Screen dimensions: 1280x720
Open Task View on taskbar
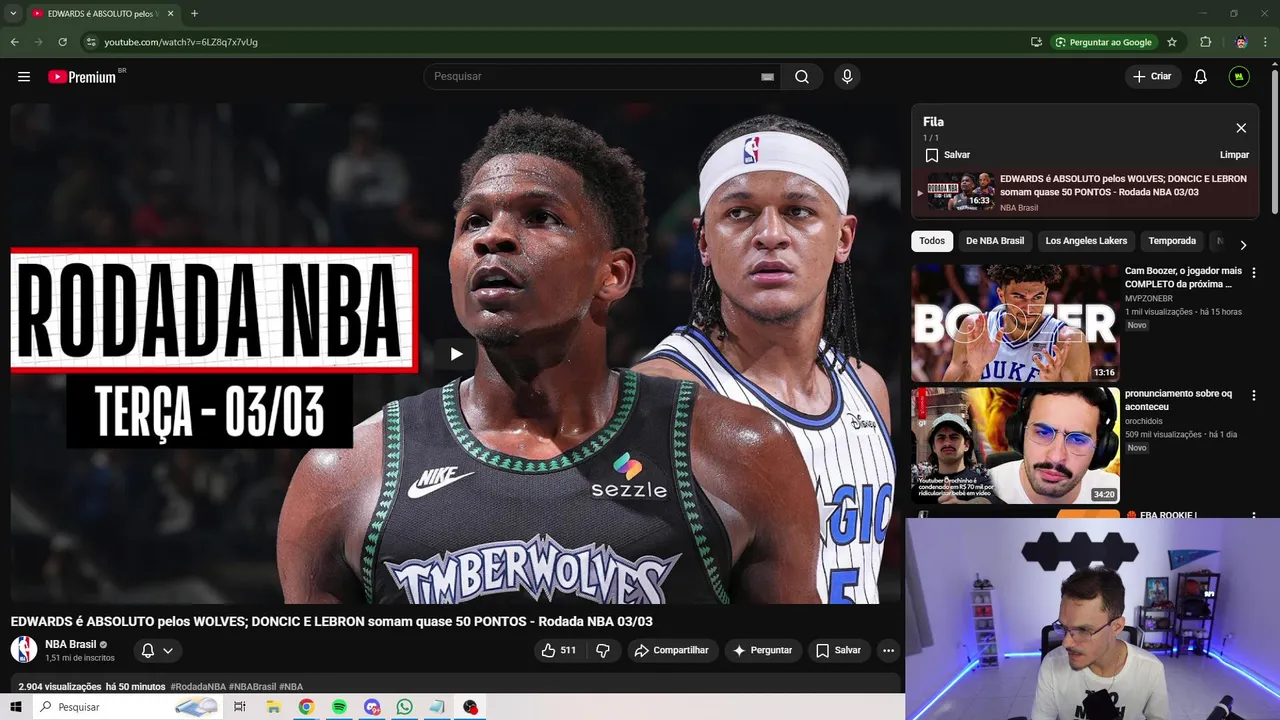click(239, 707)
